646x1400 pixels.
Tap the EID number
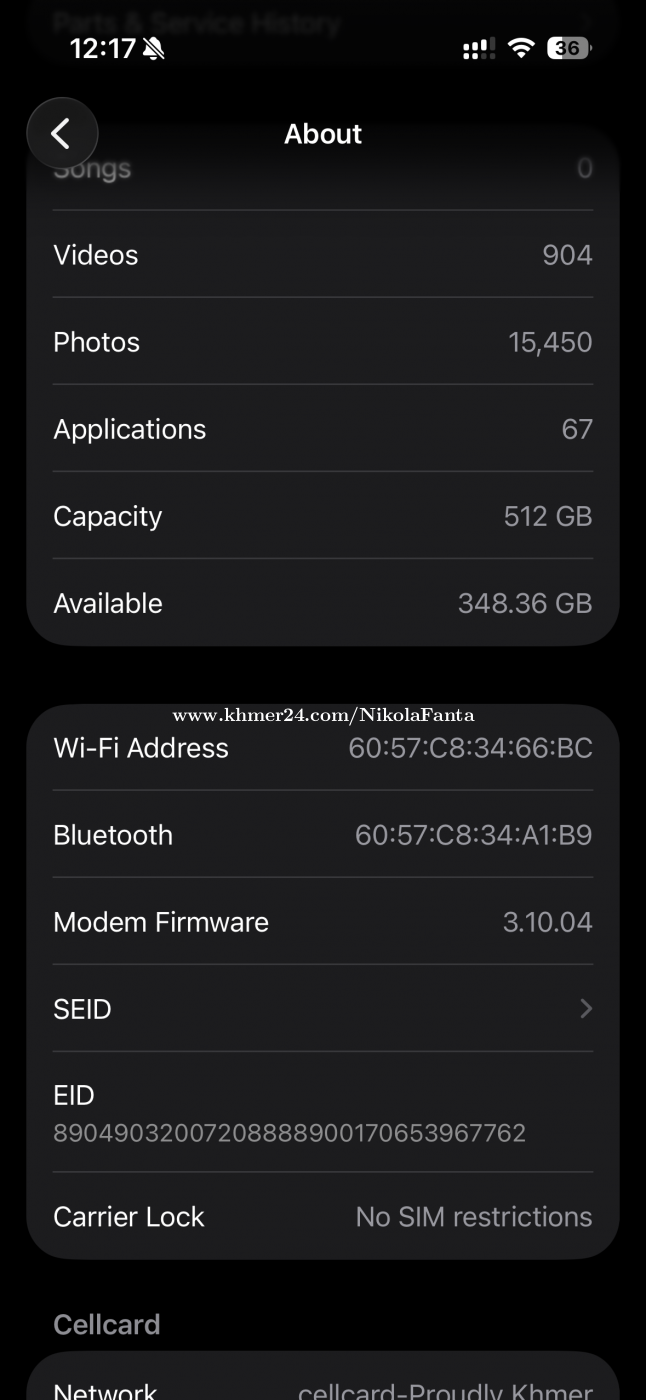289,1133
